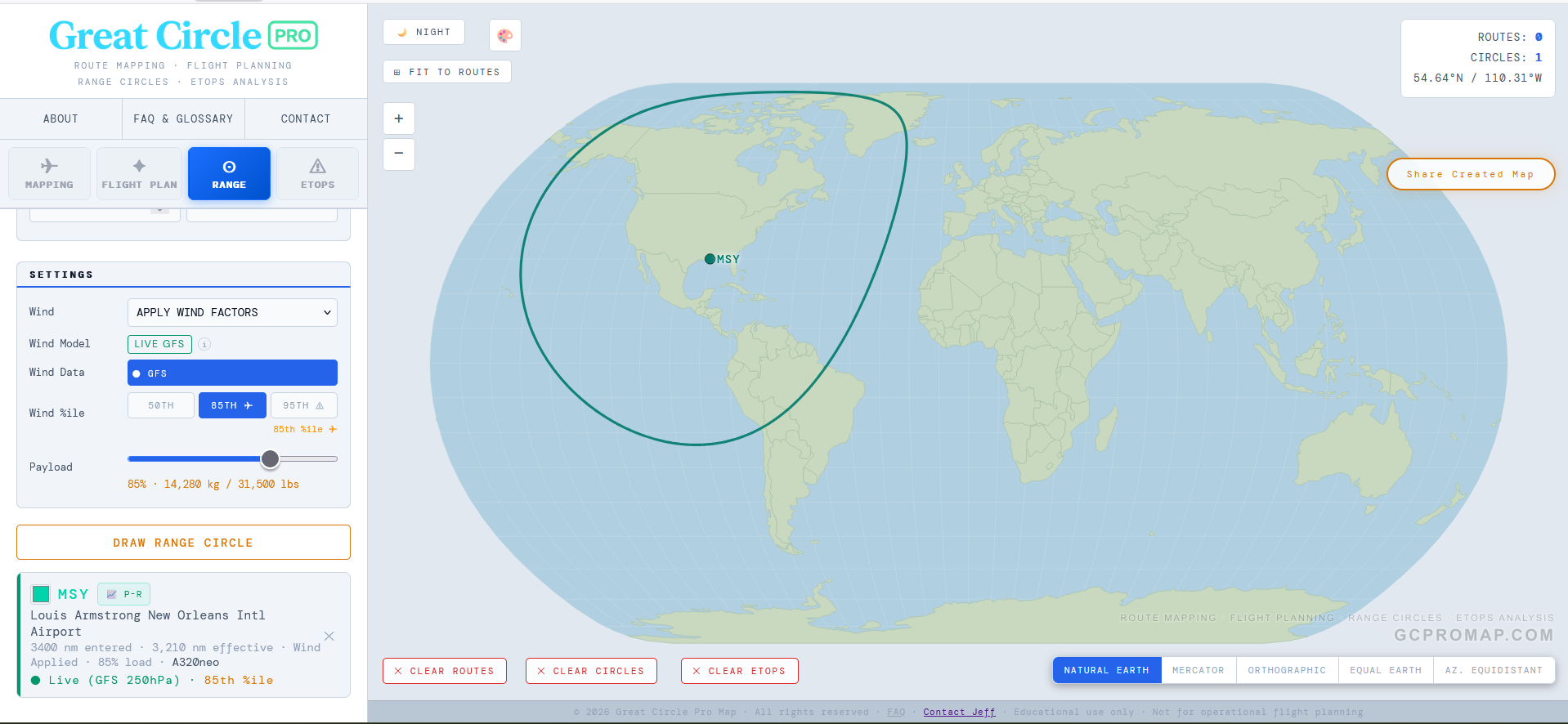Open the footer FAQ link
The width and height of the screenshot is (1568, 724).
pyautogui.click(x=896, y=712)
